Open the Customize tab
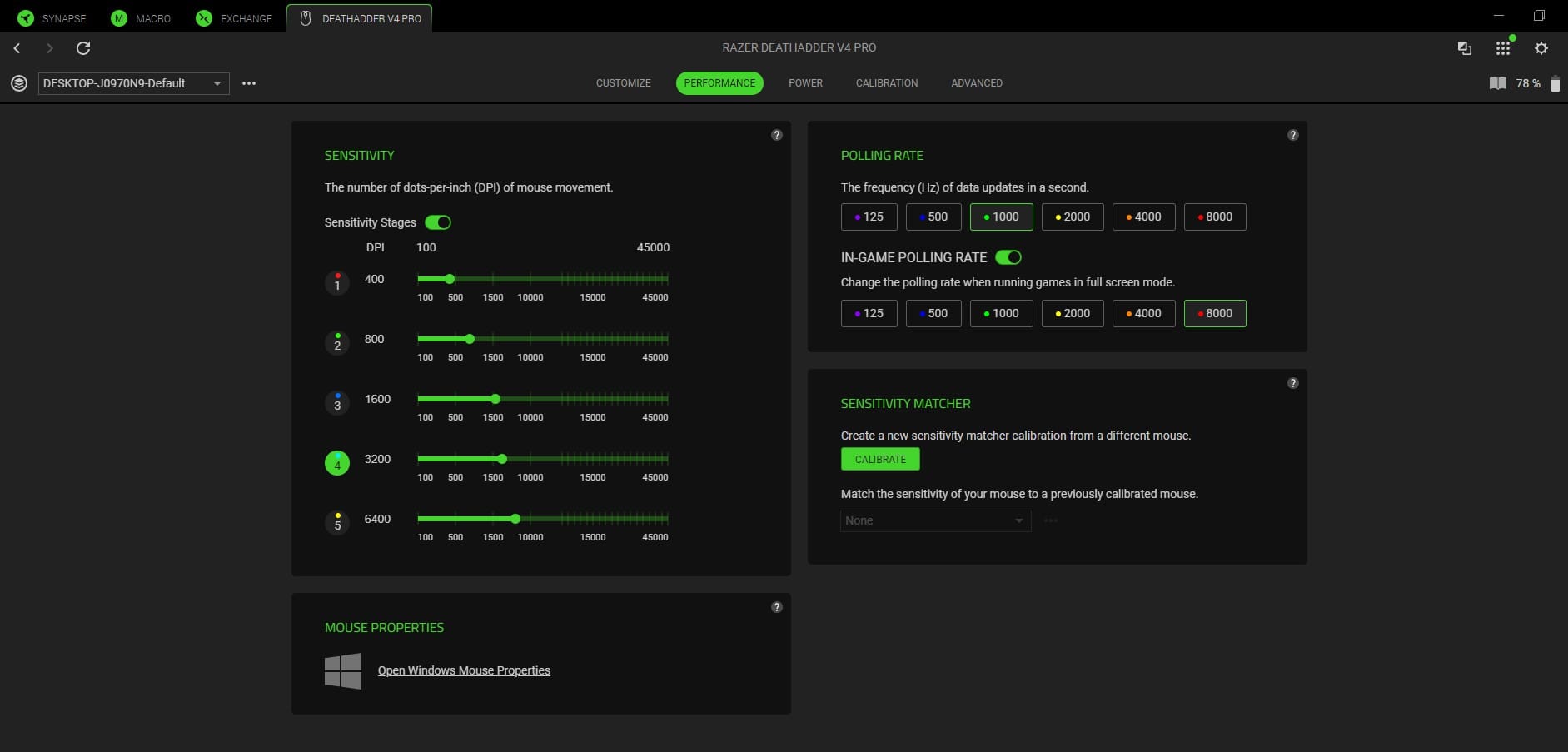The height and width of the screenshot is (752, 1568). tap(624, 83)
